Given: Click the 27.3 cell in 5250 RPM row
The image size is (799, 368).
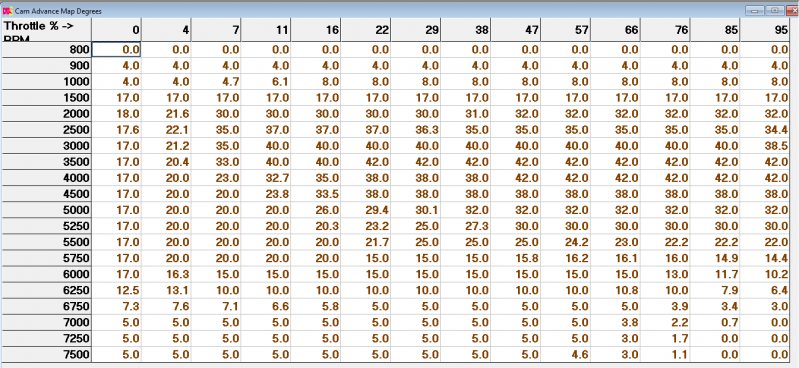Looking at the screenshot, I should 466,226.
